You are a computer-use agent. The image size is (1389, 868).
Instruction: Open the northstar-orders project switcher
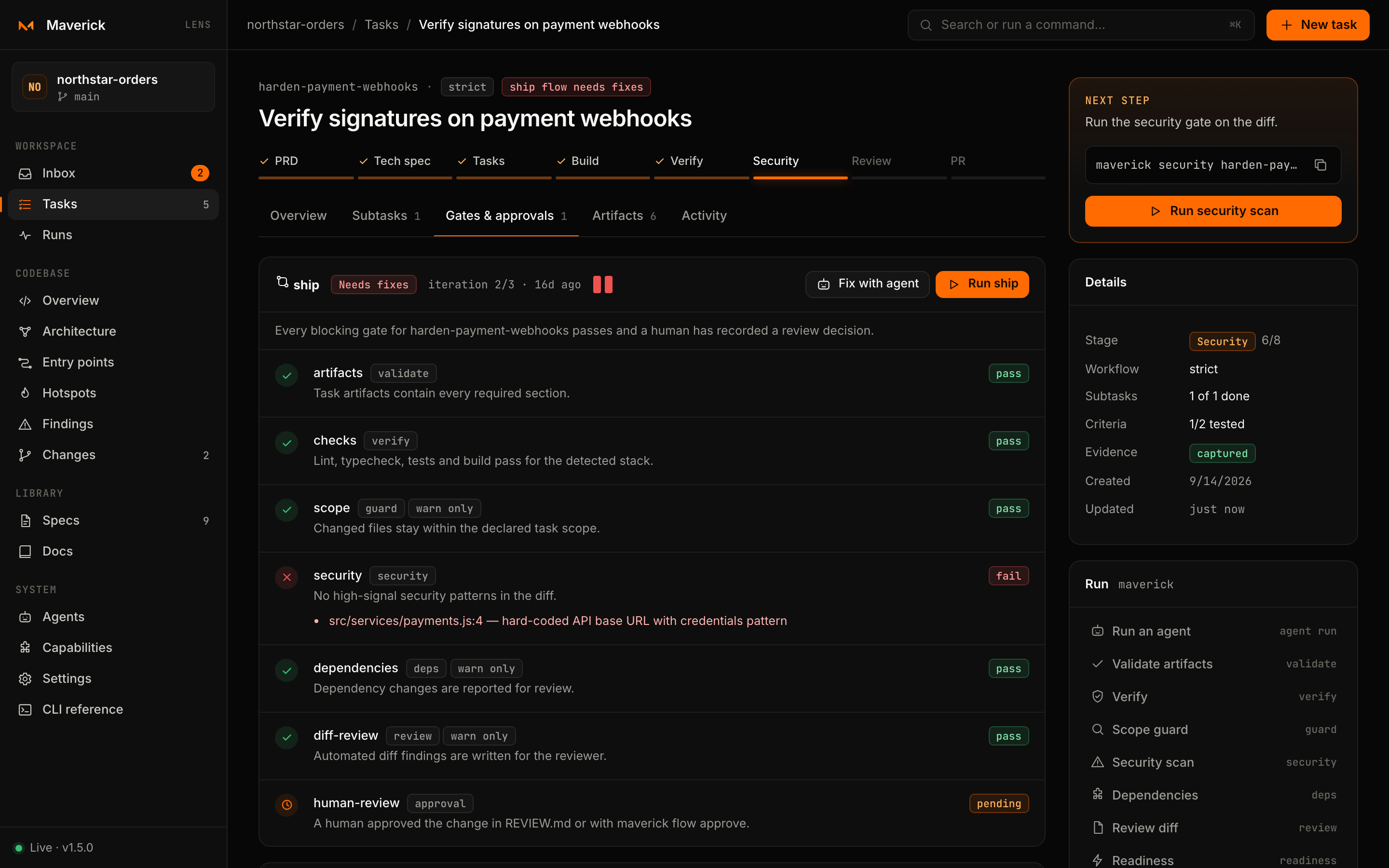pyautogui.click(x=113, y=87)
